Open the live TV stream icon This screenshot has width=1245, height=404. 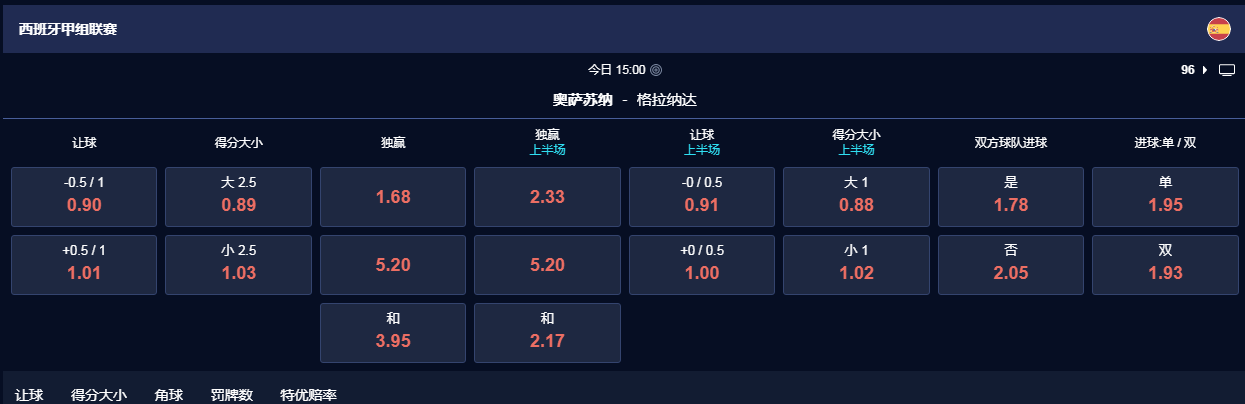1227,70
